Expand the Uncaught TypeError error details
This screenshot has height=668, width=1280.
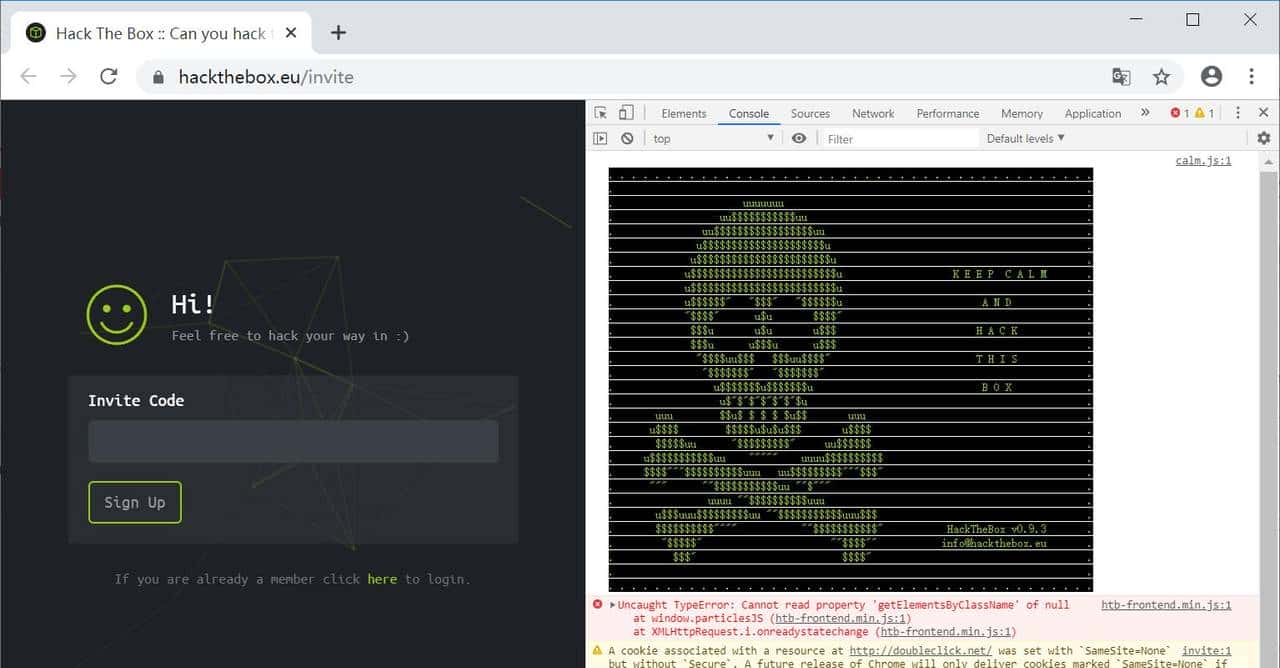tap(610, 604)
